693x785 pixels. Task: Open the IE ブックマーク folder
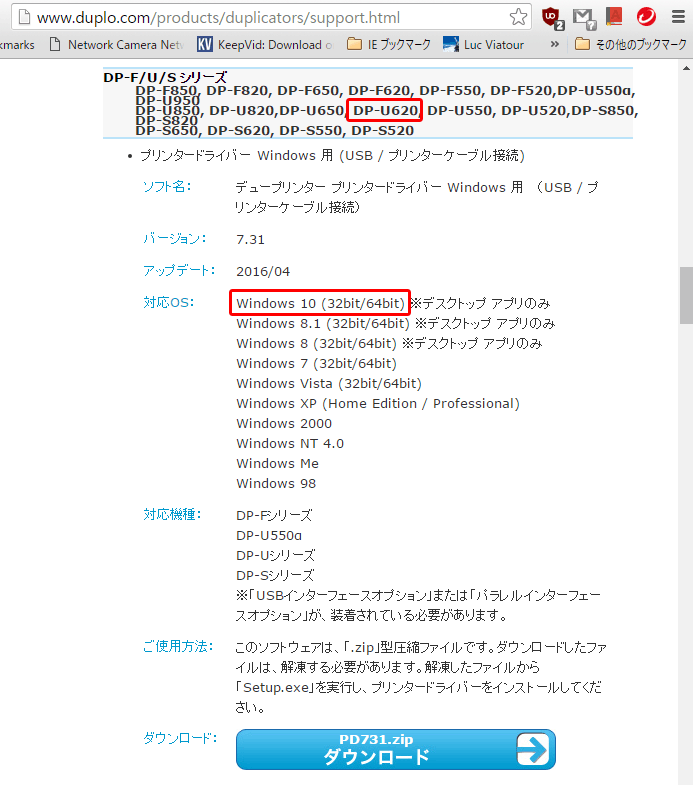click(389, 45)
